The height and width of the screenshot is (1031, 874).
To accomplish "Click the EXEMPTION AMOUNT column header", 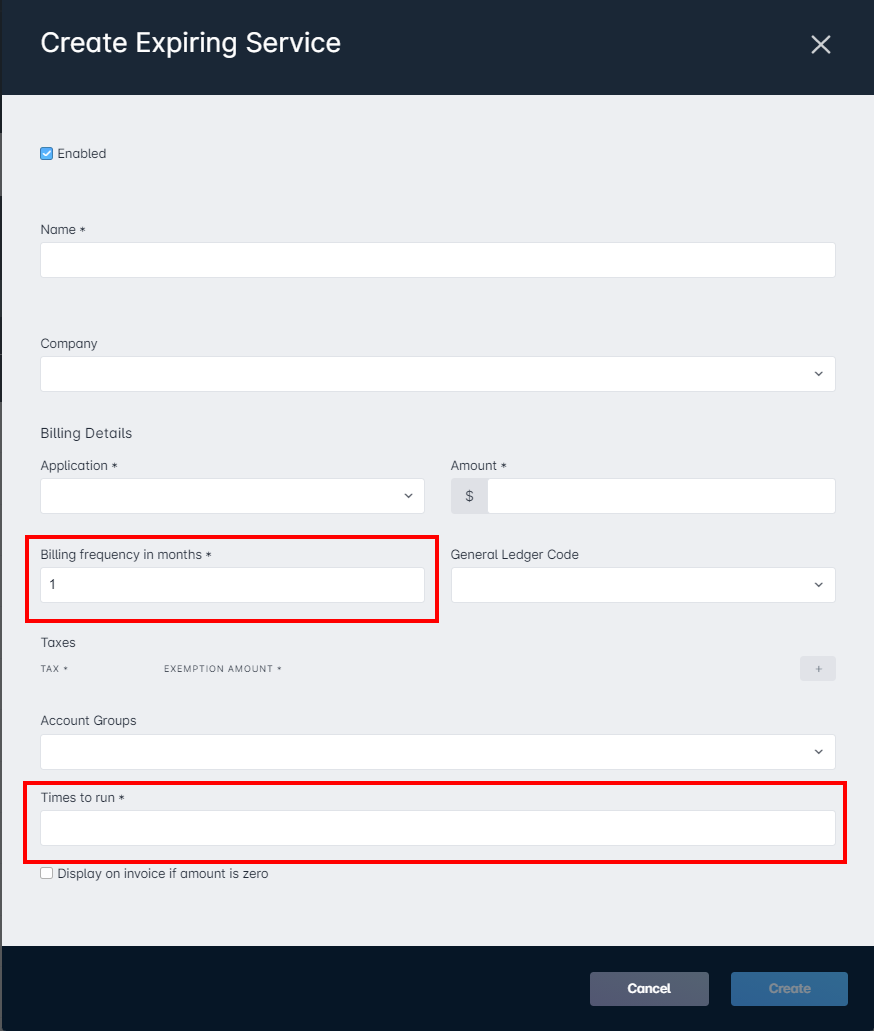I will pos(222,669).
